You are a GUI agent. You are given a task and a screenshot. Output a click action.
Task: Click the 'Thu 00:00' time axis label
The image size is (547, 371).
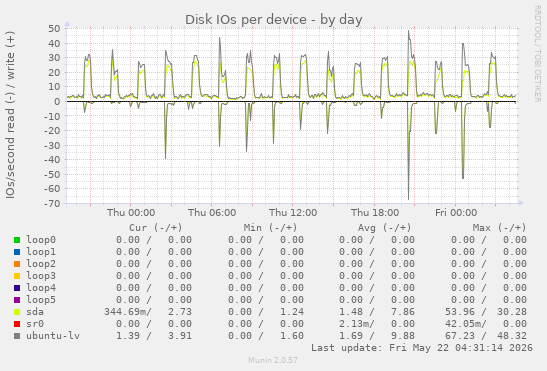click(131, 213)
